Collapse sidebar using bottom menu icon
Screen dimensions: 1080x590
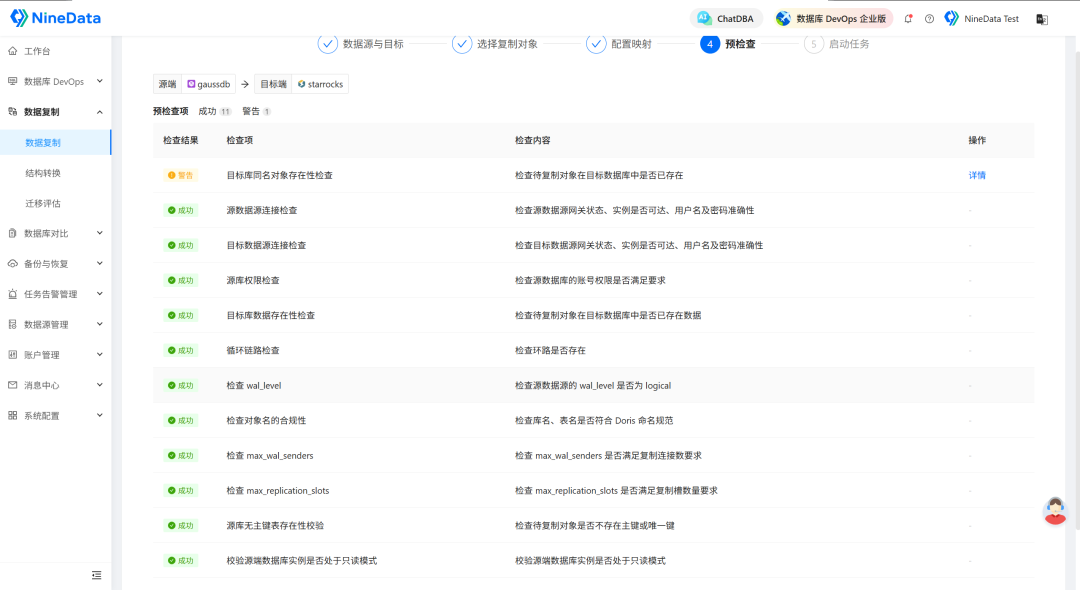click(97, 575)
